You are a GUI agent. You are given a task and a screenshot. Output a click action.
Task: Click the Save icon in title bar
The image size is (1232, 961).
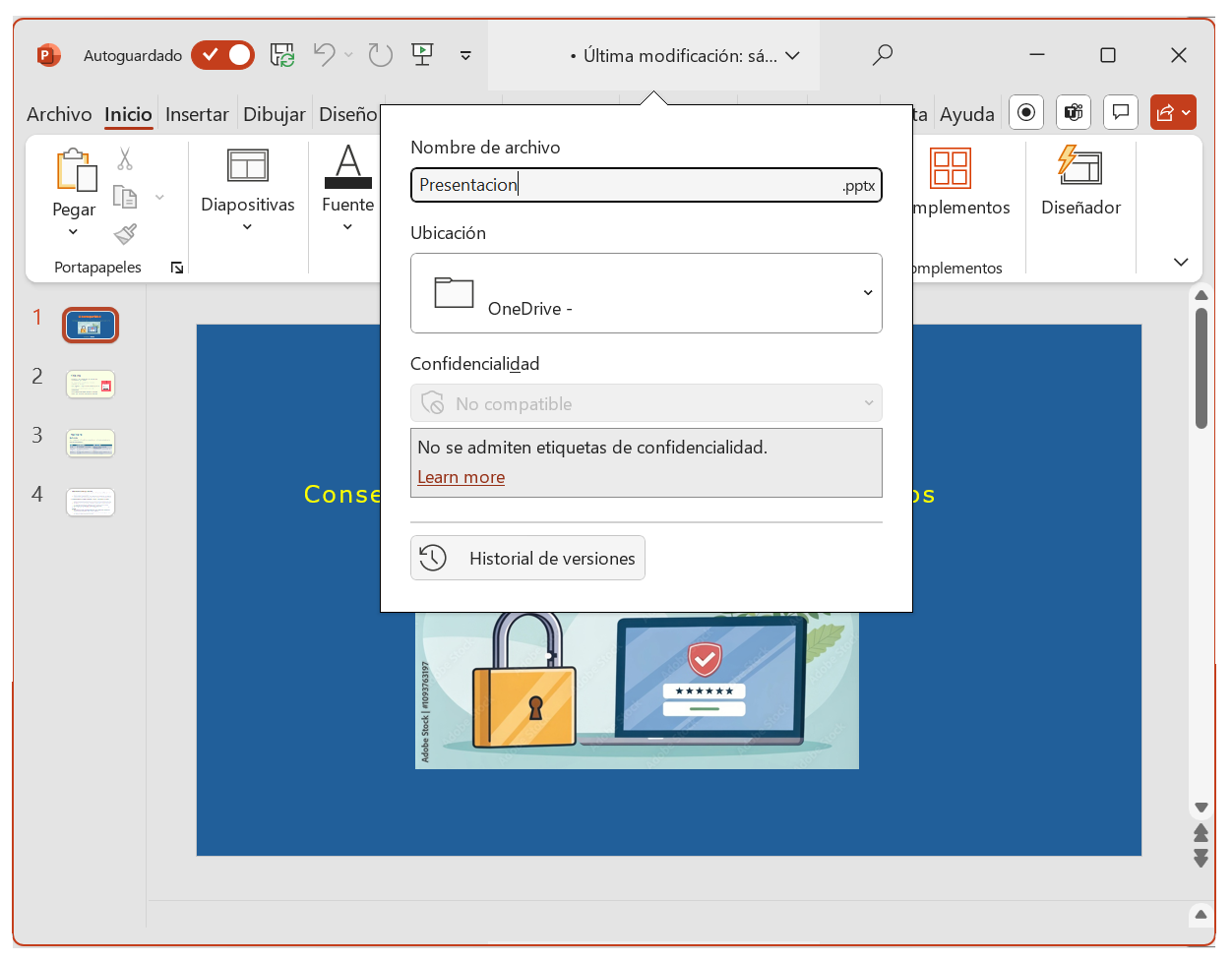pos(282,55)
